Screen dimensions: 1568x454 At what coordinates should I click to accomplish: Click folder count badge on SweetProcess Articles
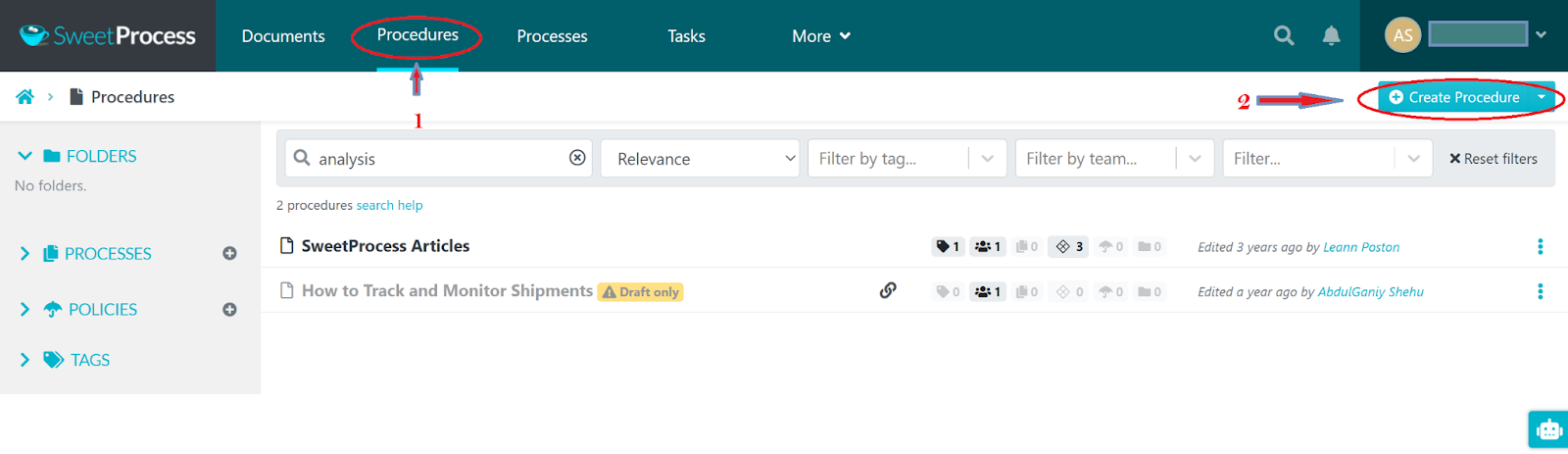point(1150,246)
